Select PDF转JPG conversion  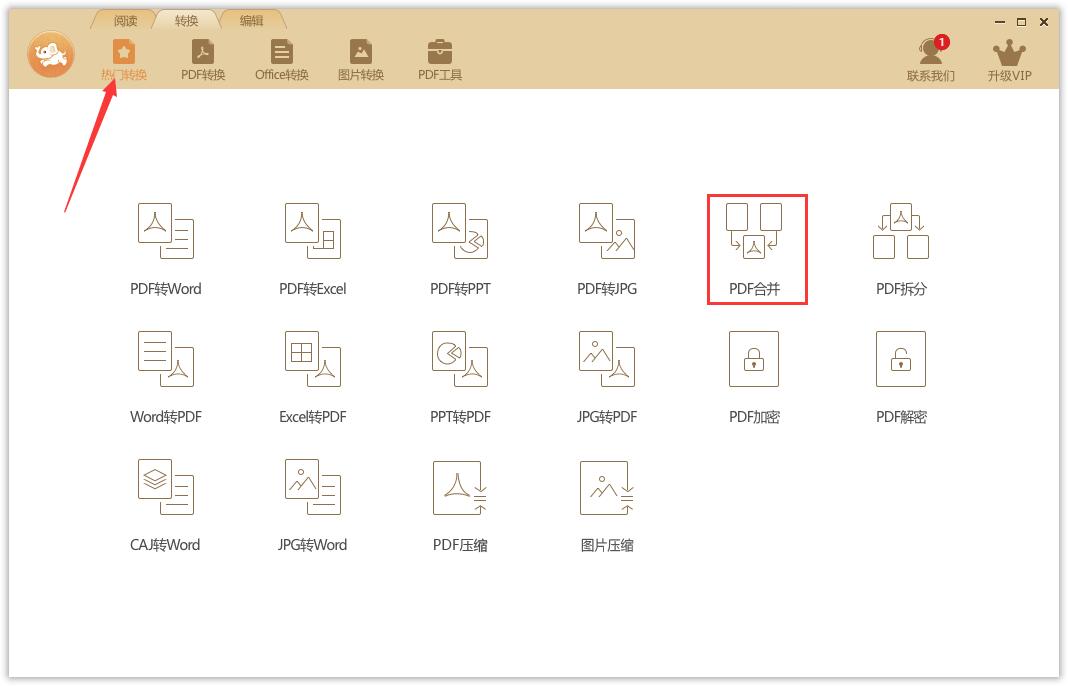pyautogui.click(x=605, y=248)
